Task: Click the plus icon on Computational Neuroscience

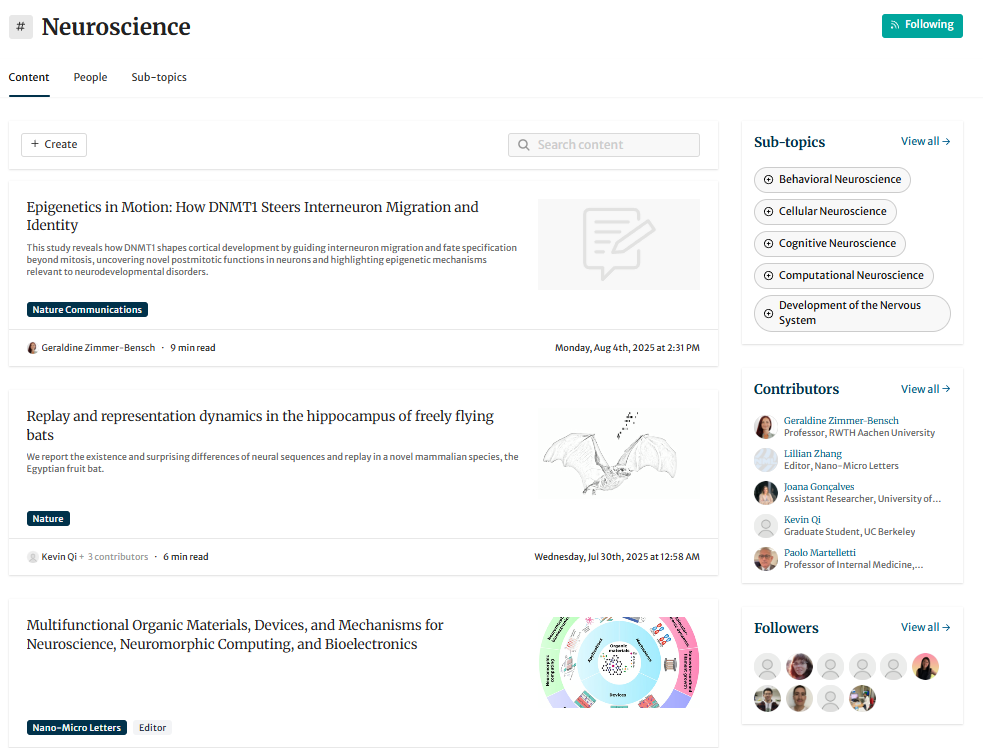Action: pos(768,276)
